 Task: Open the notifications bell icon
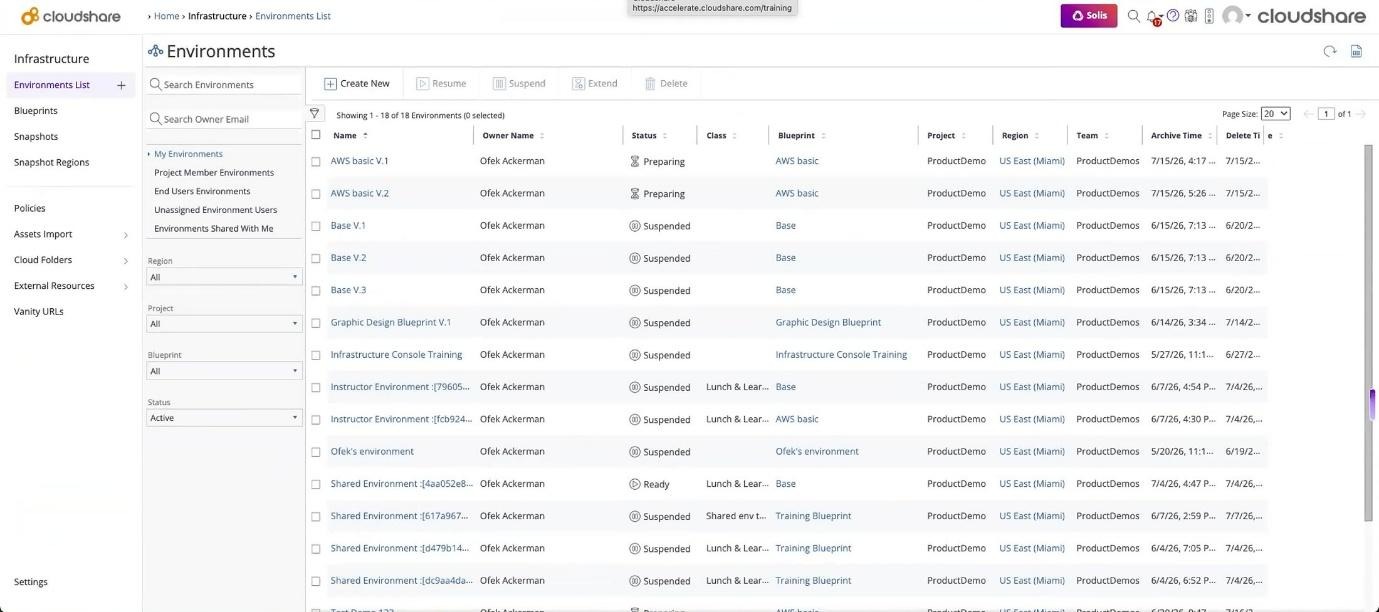1153,16
